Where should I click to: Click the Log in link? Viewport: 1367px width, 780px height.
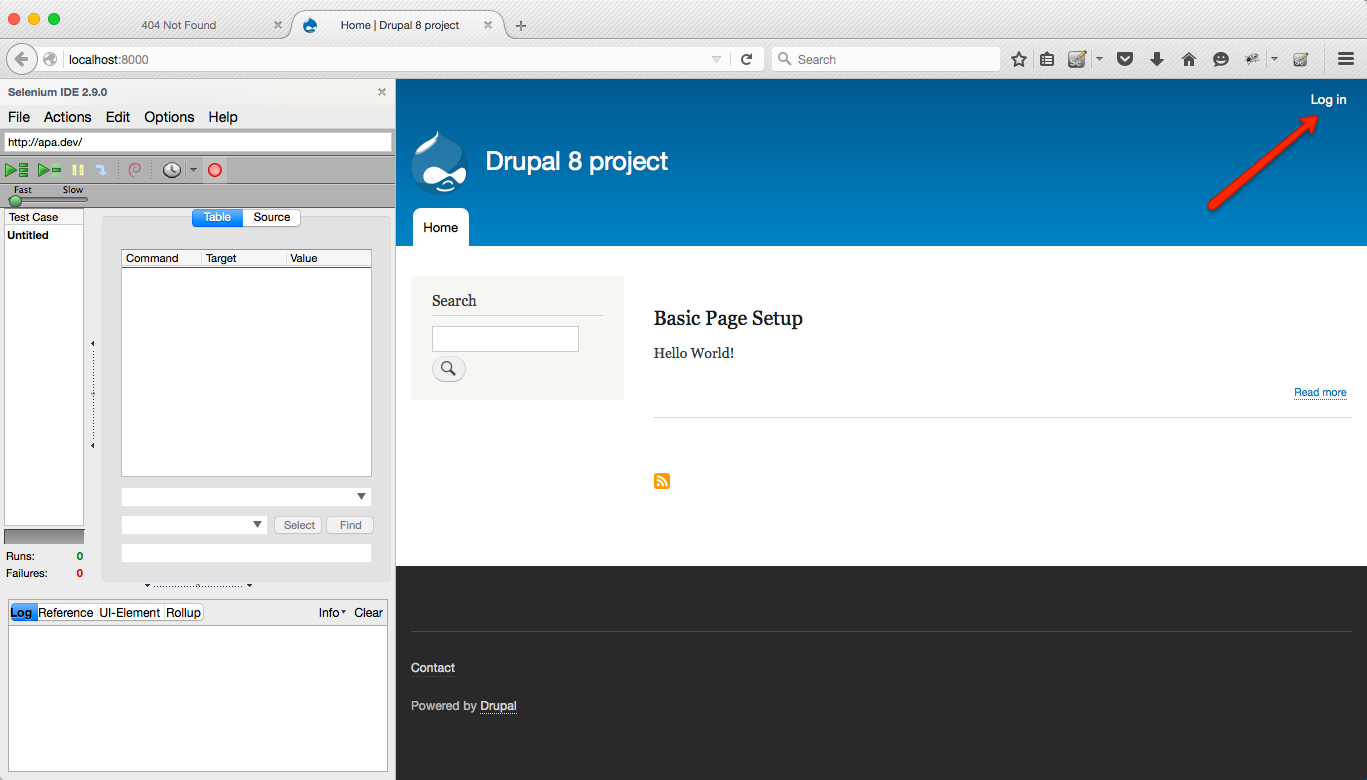pyautogui.click(x=1328, y=99)
